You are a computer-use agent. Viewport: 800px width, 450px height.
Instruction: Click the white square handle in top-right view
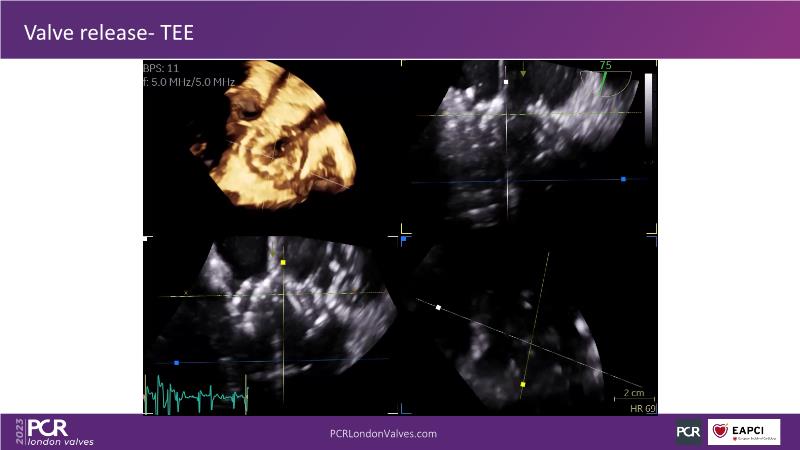pyautogui.click(x=506, y=80)
